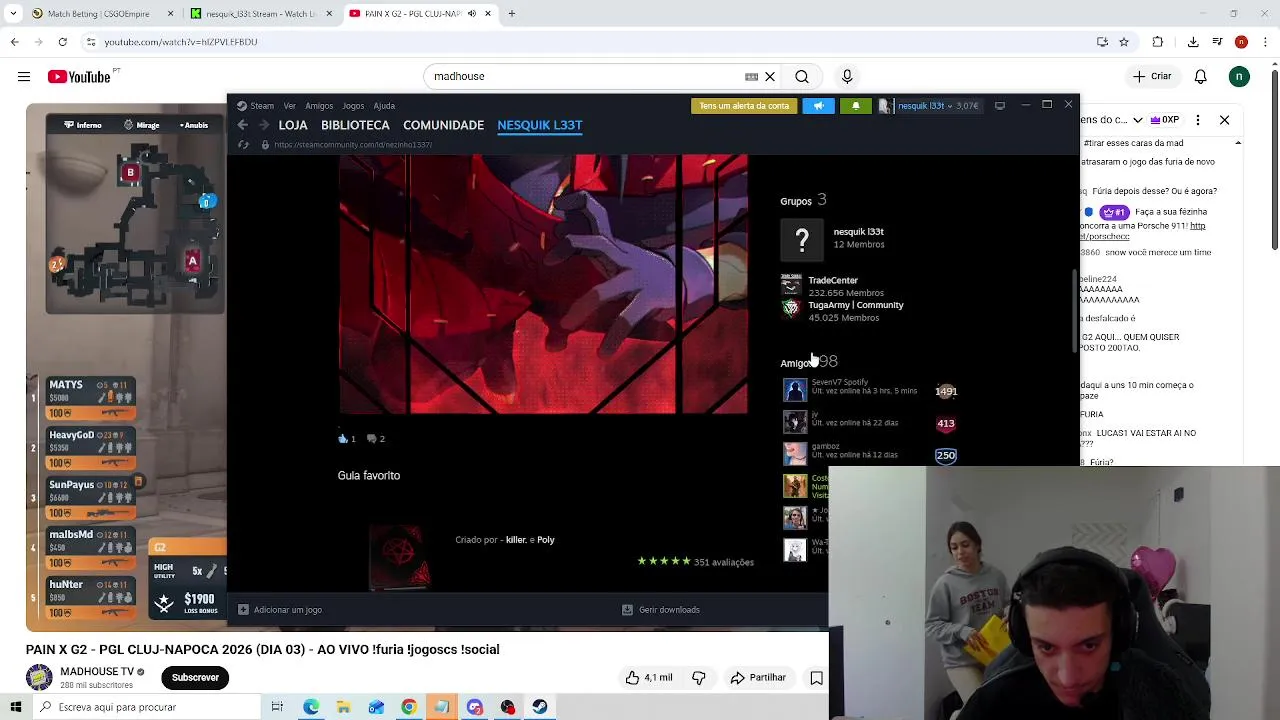This screenshot has height=720, width=1280.
Task: Click the Steam back navigation arrow
Action: 243,125
